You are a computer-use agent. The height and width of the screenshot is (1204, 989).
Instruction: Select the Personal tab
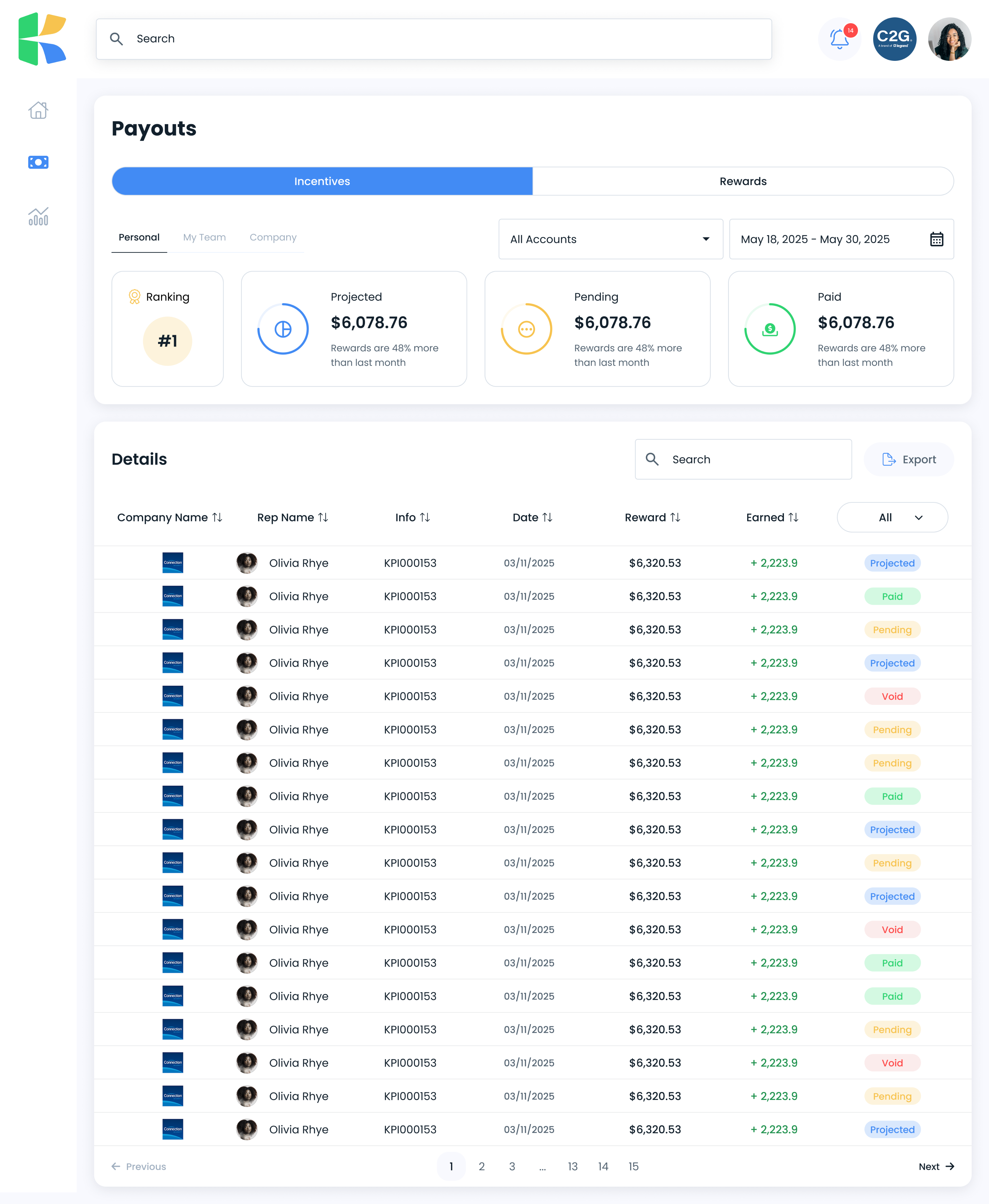pyautogui.click(x=139, y=238)
